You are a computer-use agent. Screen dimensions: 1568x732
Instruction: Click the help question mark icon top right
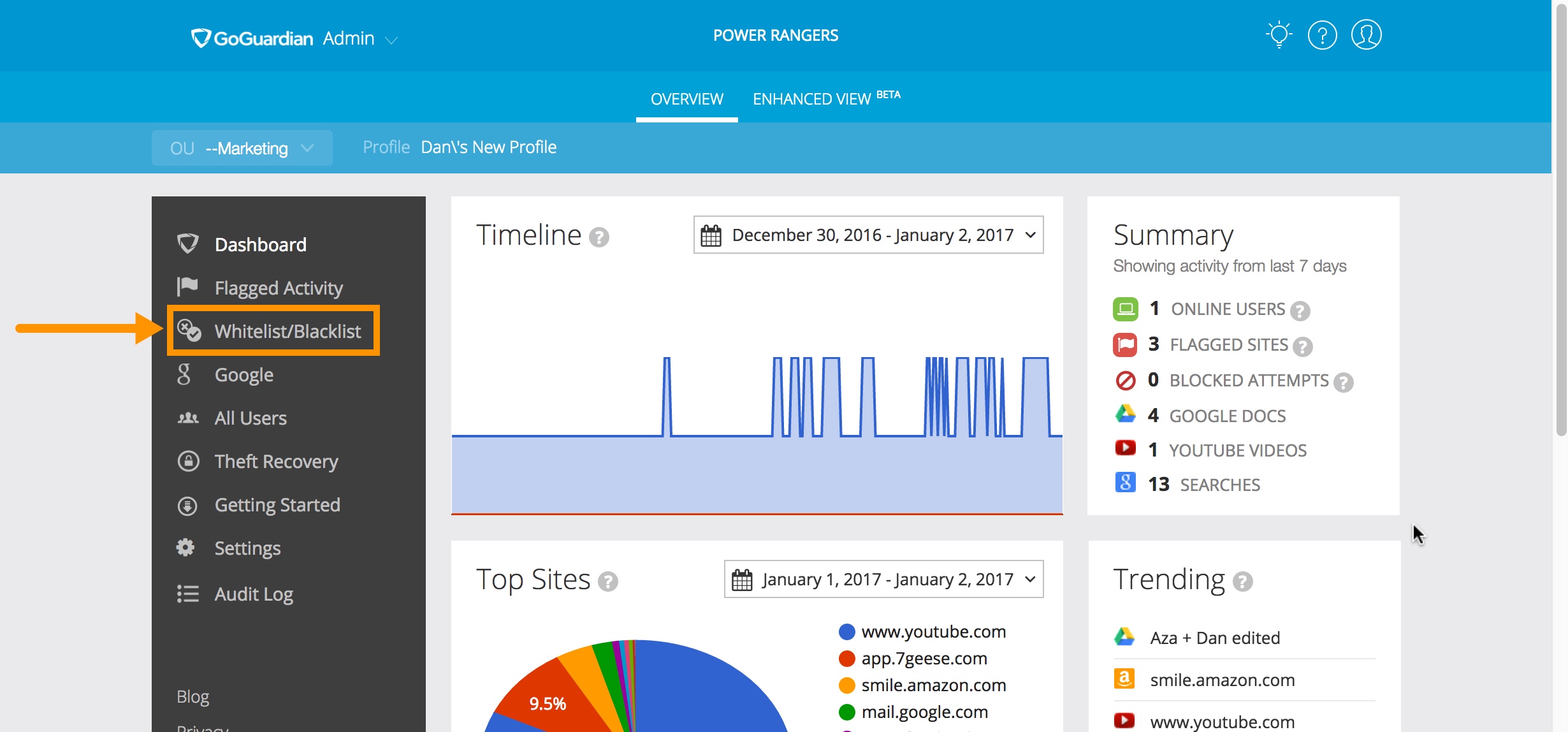click(x=1323, y=35)
